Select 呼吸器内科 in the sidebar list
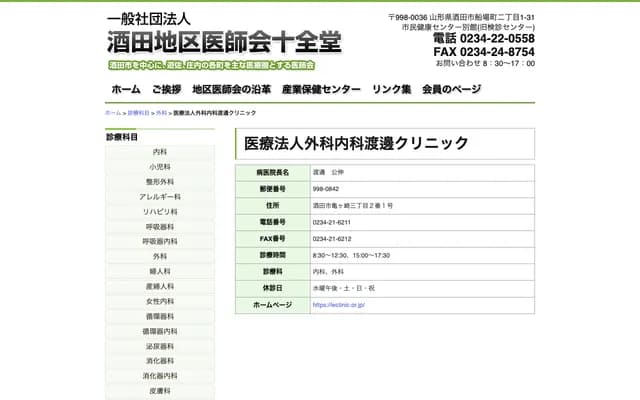 (x=160, y=242)
